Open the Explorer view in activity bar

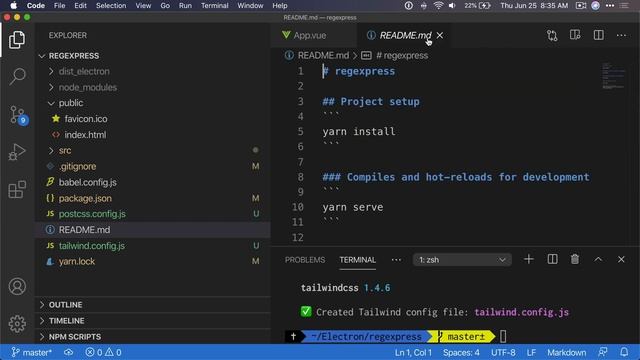coord(17,40)
